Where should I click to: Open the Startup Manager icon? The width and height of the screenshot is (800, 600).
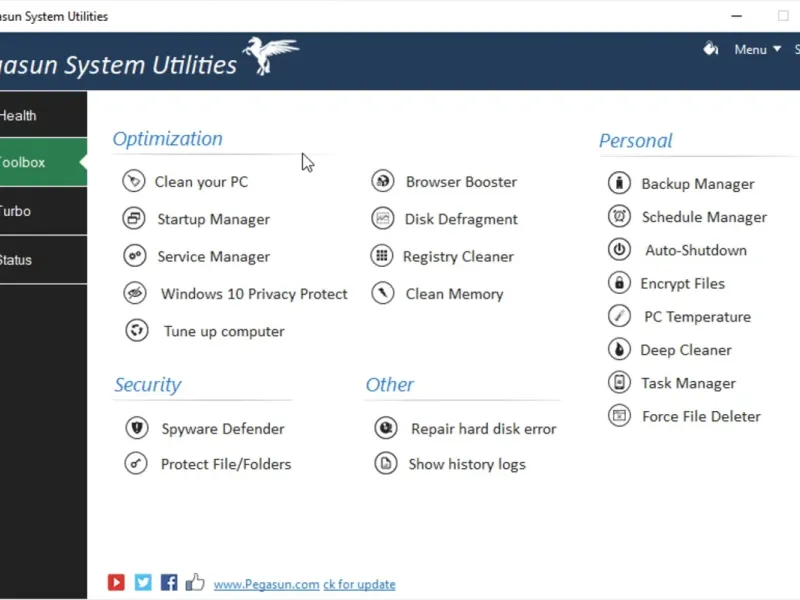click(x=134, y=218)
